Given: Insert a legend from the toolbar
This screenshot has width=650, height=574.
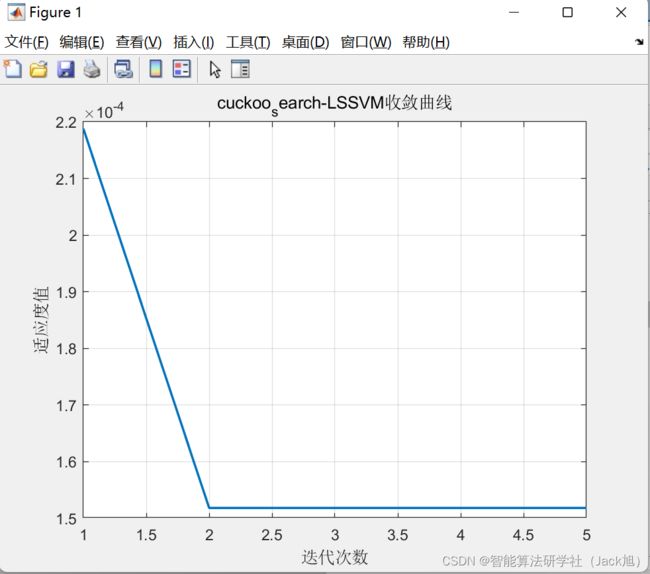Looking at the screenshot, I should pyautogui.click(x=182, y=69).
